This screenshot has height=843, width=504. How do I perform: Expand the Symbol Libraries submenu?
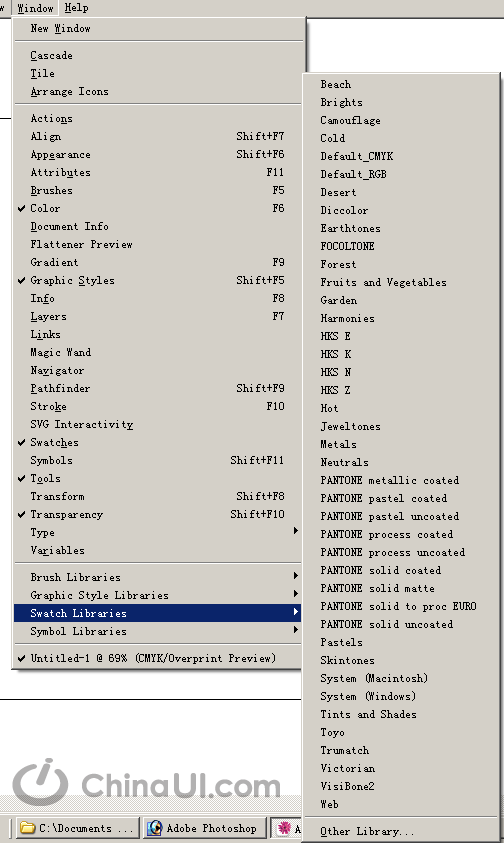158,631
